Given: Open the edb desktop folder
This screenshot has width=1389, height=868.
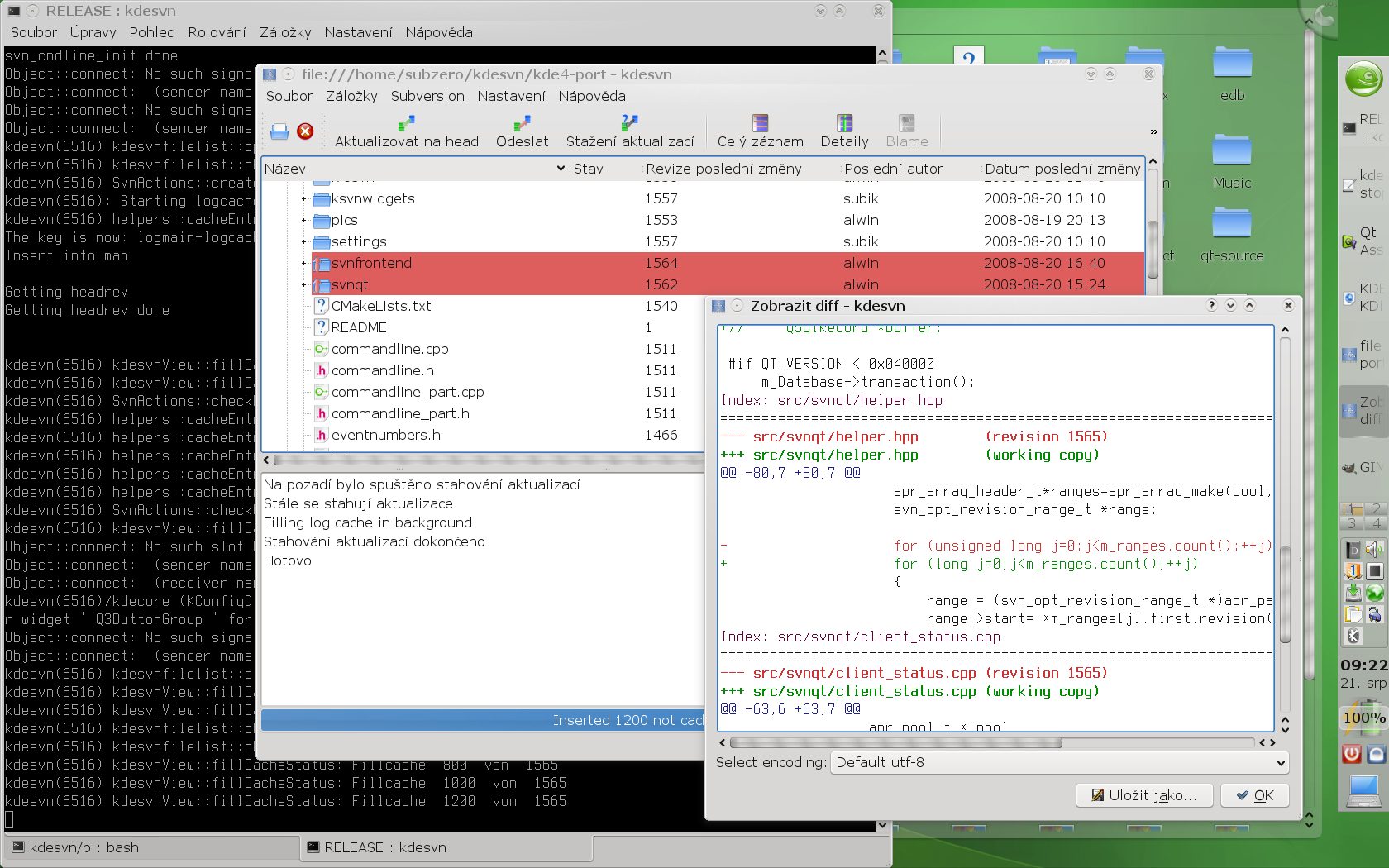Looking at the screenshot, I should (1232, 74).
